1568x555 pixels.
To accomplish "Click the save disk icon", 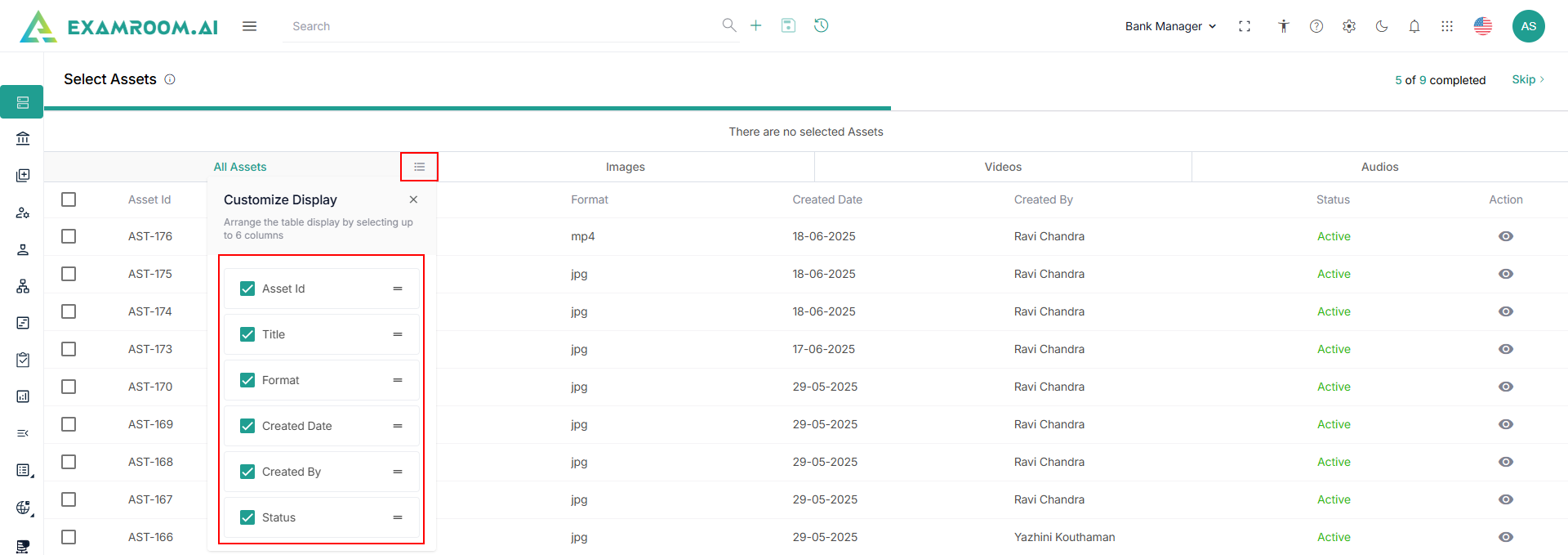I will pos(788,25).
